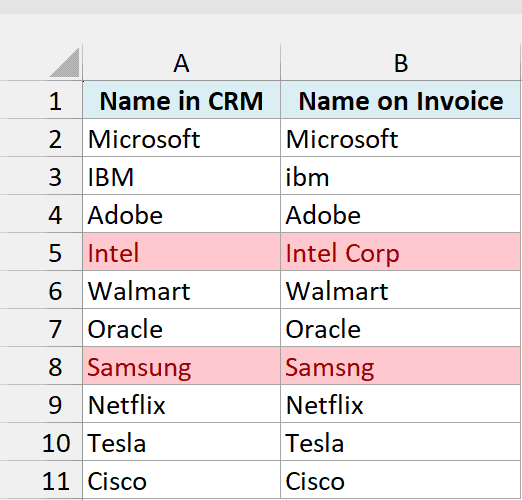Screen dimensions: 522x500
Task: Select row 7 header
Action: coord(41,328)
